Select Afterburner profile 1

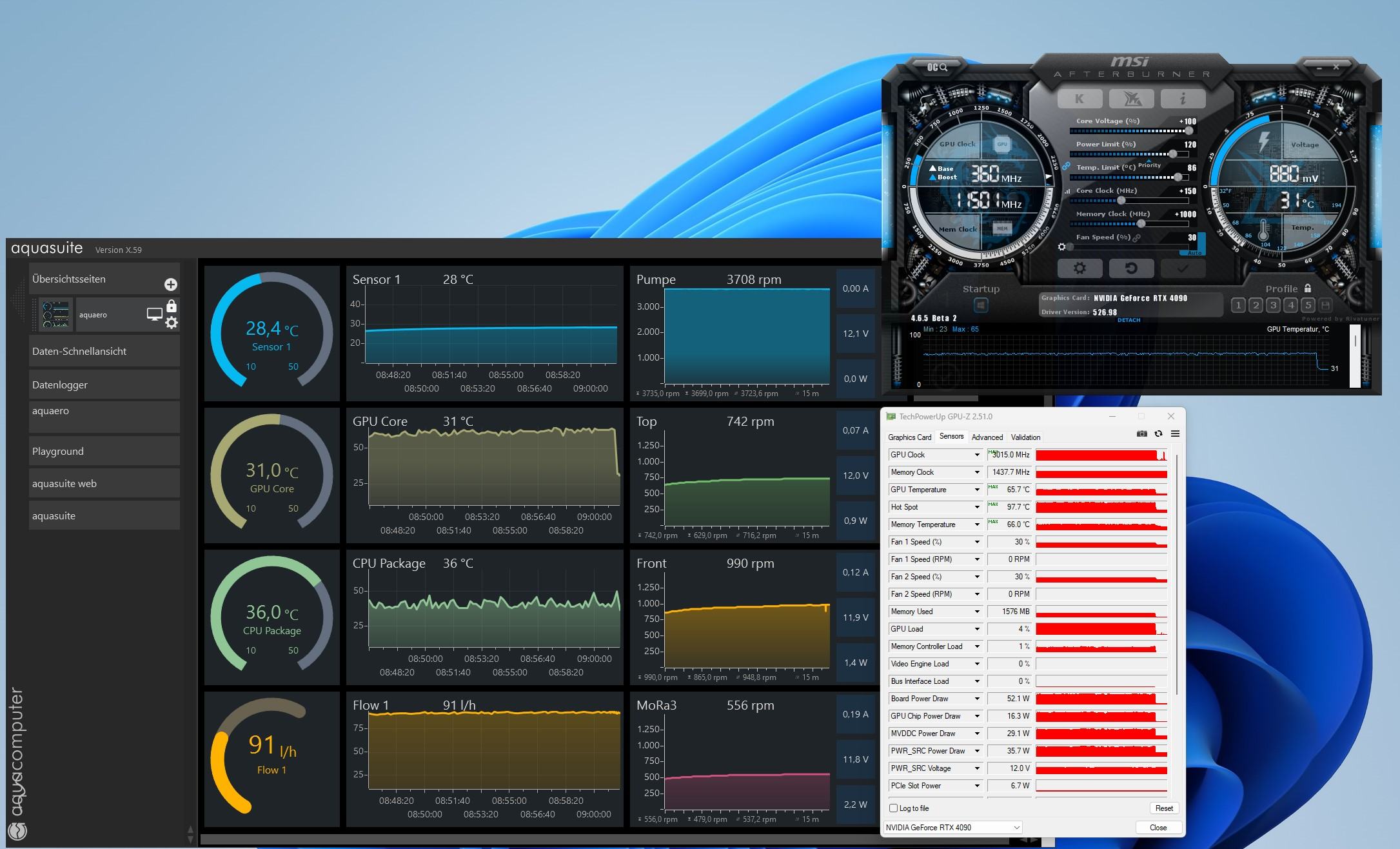[x=1237, y=305]
